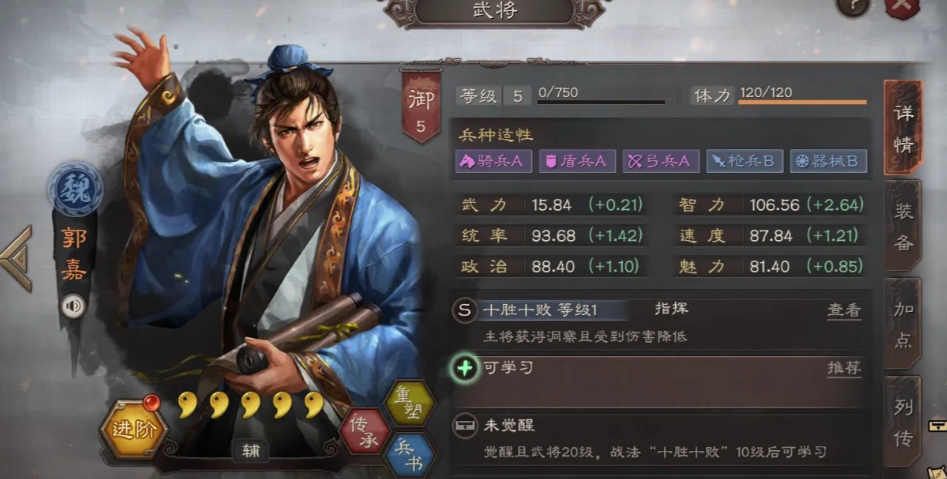Screen dimensions: 947x479
Task: Play voice with the speaker icon
Action: coord(73,306)
